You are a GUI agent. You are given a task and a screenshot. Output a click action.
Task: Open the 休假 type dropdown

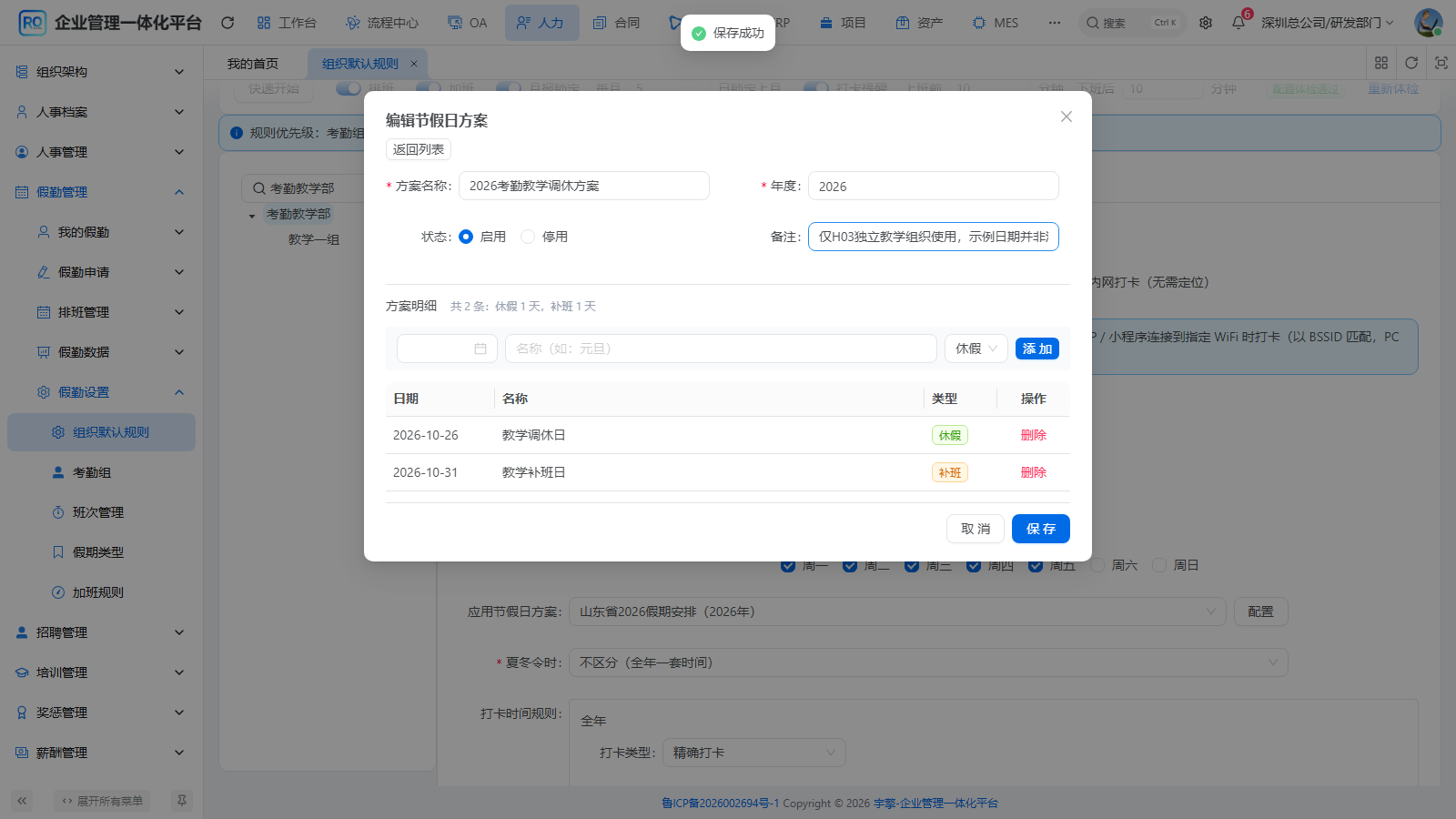tap(976, 349)
